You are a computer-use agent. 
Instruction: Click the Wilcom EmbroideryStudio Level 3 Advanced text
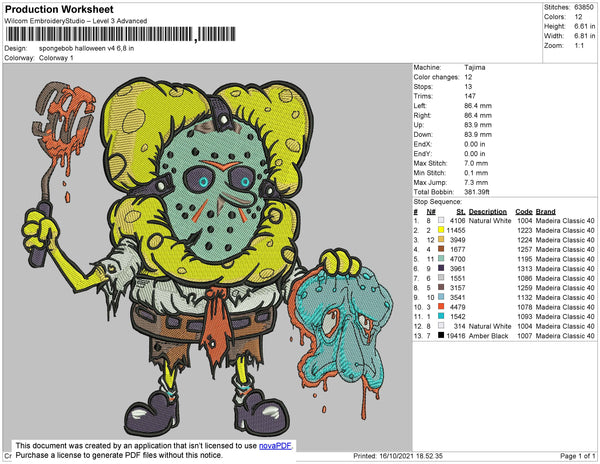pos(76,21)
